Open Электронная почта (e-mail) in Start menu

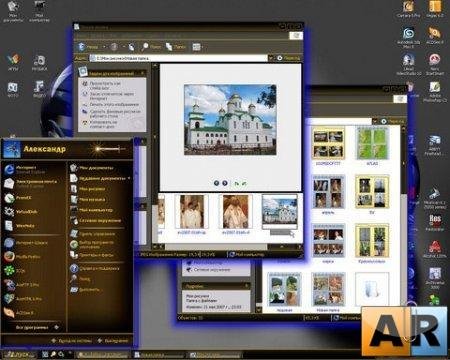(x=32, y=183)
